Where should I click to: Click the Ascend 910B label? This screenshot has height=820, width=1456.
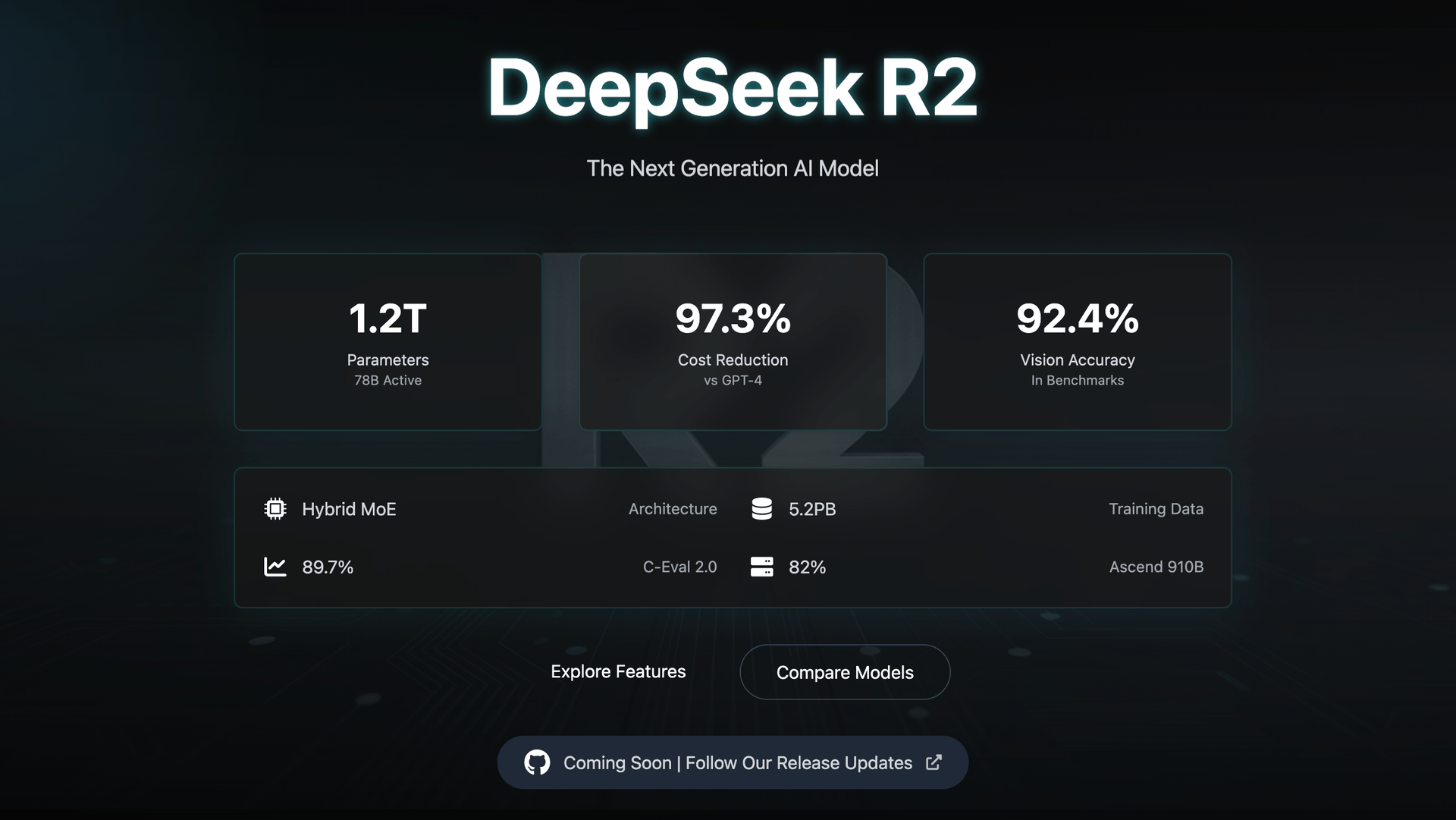[1156, 567]
